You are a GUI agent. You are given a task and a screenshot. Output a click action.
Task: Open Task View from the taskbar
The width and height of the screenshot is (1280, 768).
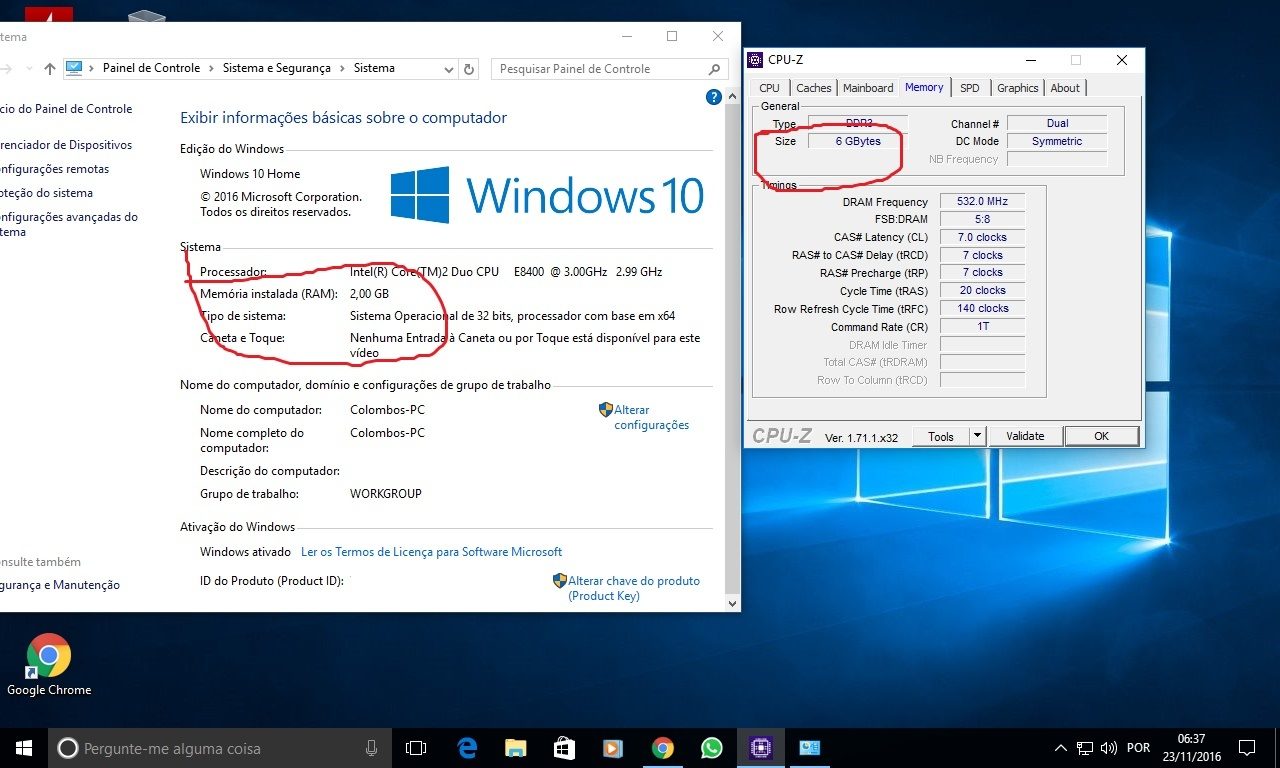416,748
